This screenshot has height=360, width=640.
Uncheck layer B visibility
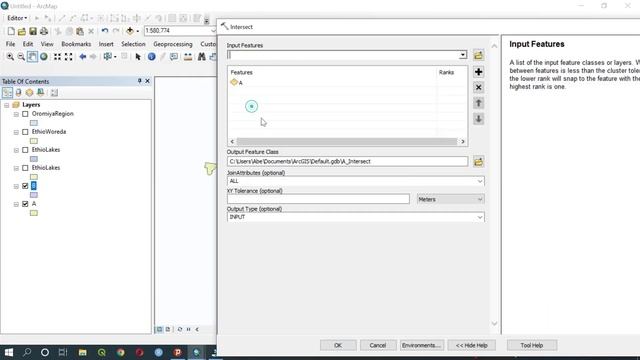click(x=25, y=186)
